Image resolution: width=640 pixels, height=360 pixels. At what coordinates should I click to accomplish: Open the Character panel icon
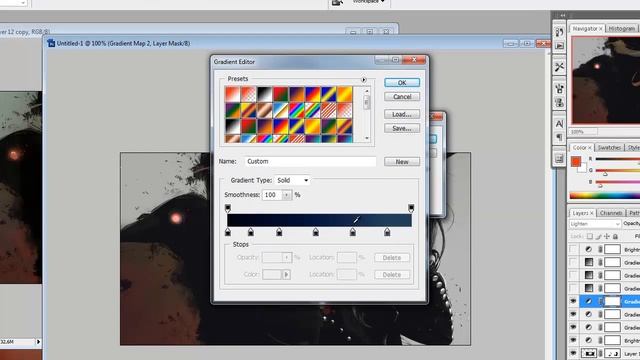coord(559,123)
